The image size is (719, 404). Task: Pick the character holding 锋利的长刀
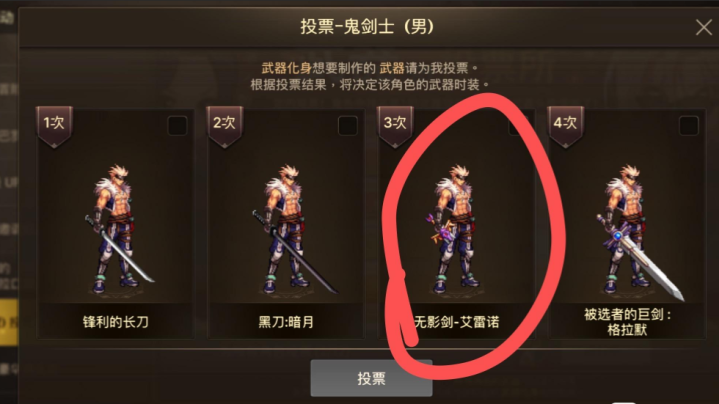click(x=117, y=229)
